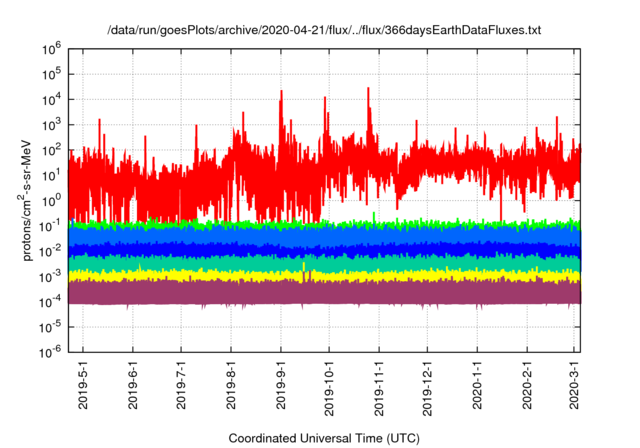Click the yellow flux data band

[324, 277]
